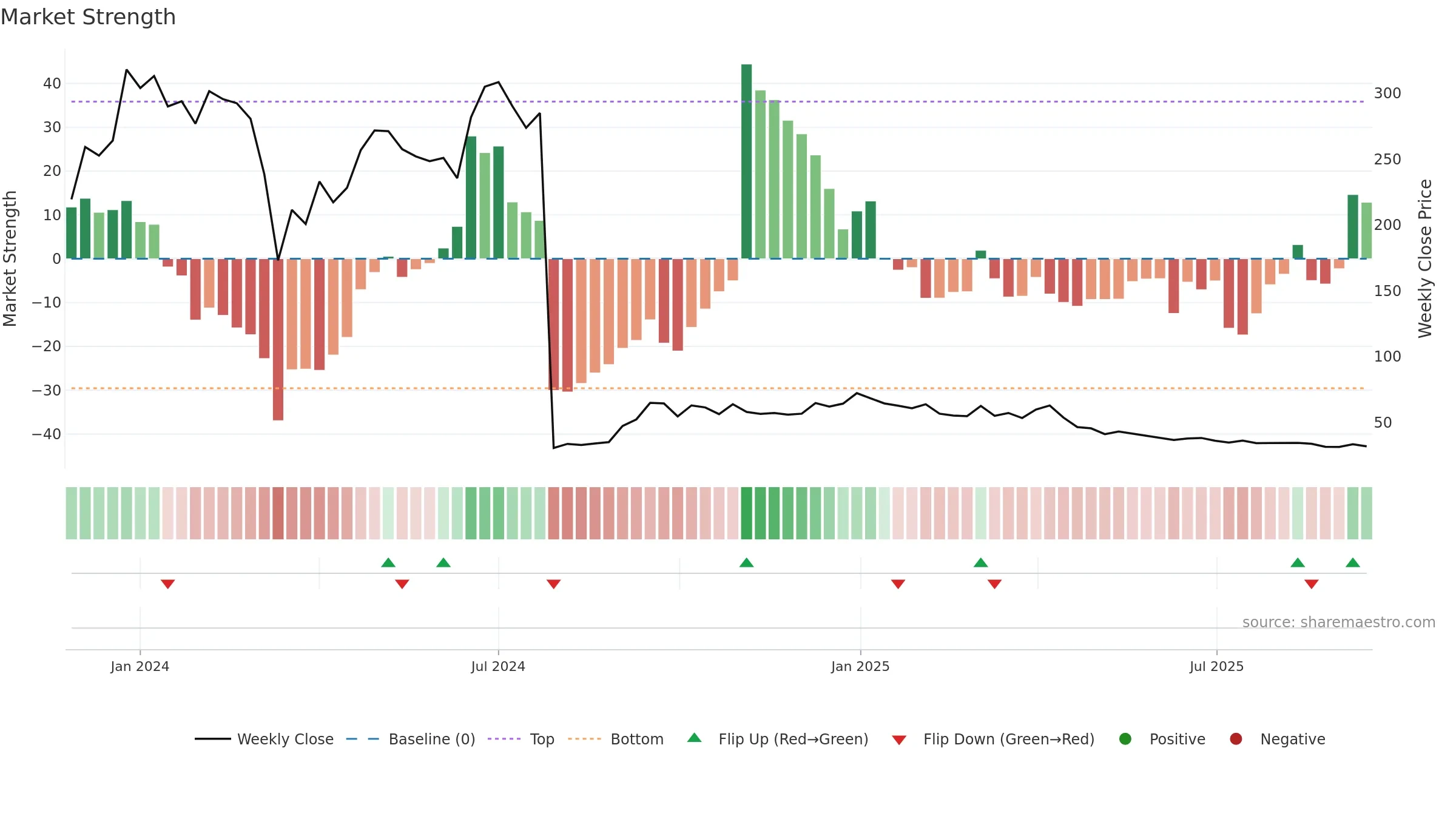Click the first light green heat strip cell
Viewport: 1456px width, 819px height.
coord(71,513)
